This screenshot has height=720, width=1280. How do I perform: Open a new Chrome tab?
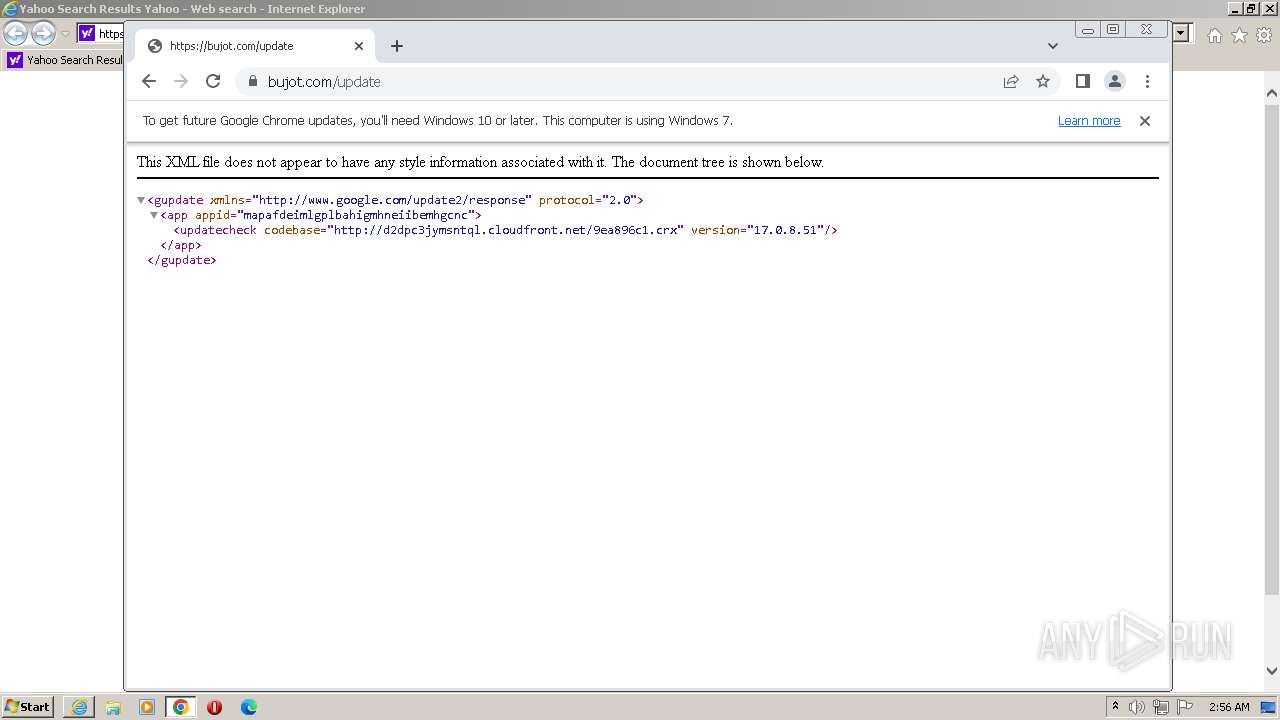397,46
